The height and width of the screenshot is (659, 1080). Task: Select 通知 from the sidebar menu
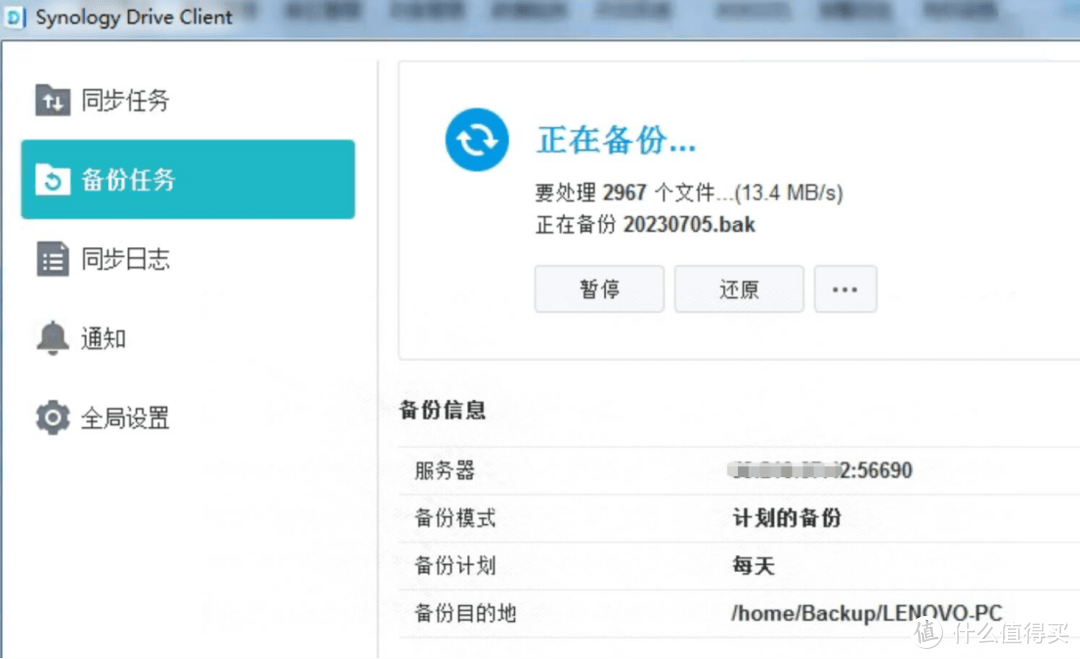click(102, 337)
